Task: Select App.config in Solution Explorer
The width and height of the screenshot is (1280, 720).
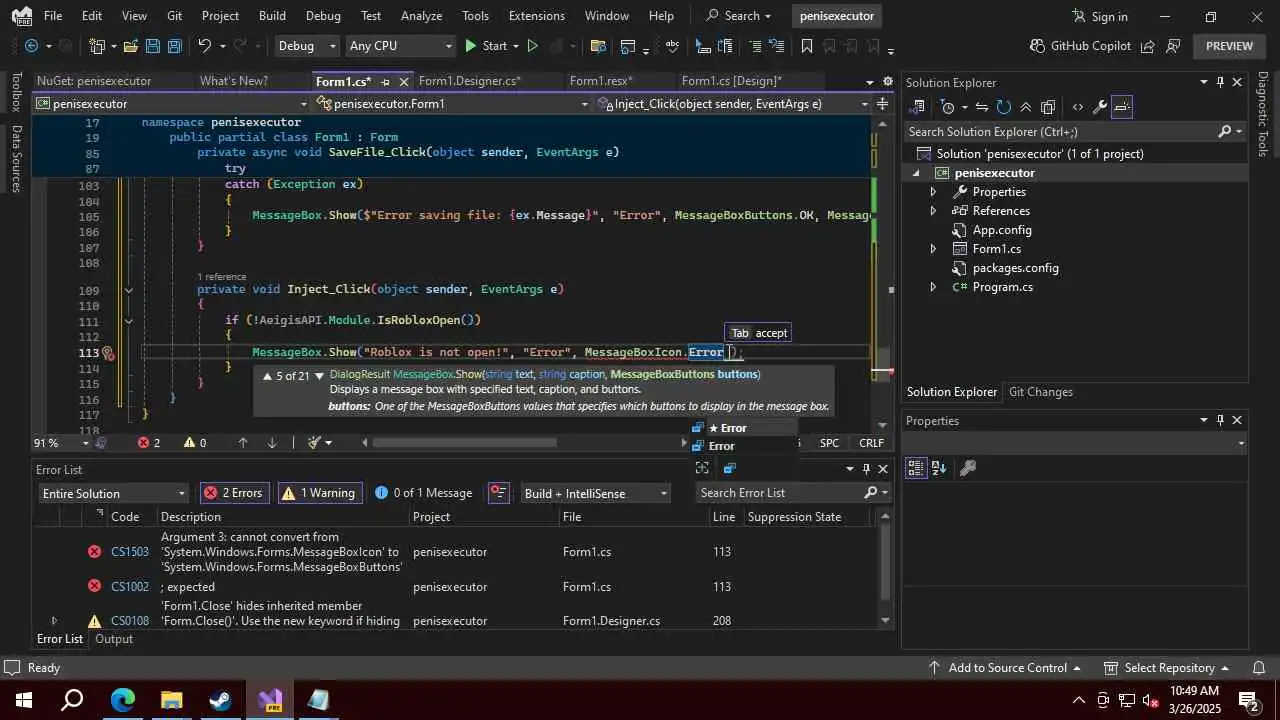Action: pos(1002,230)
